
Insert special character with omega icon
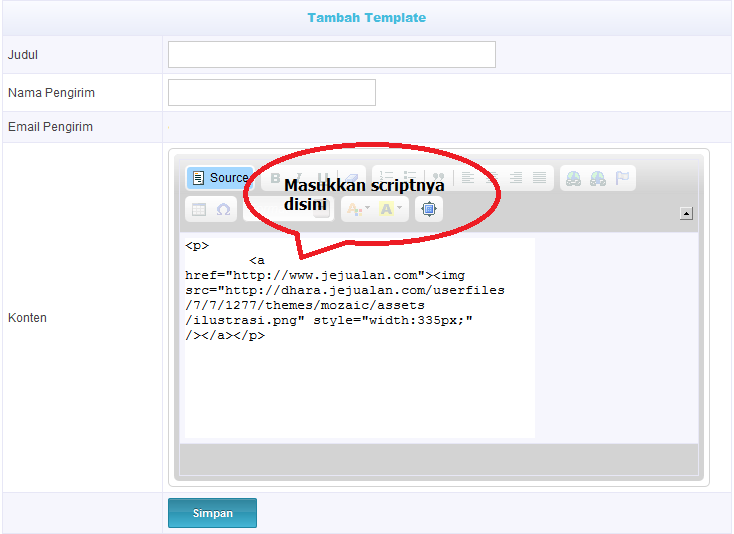point(223,210)
